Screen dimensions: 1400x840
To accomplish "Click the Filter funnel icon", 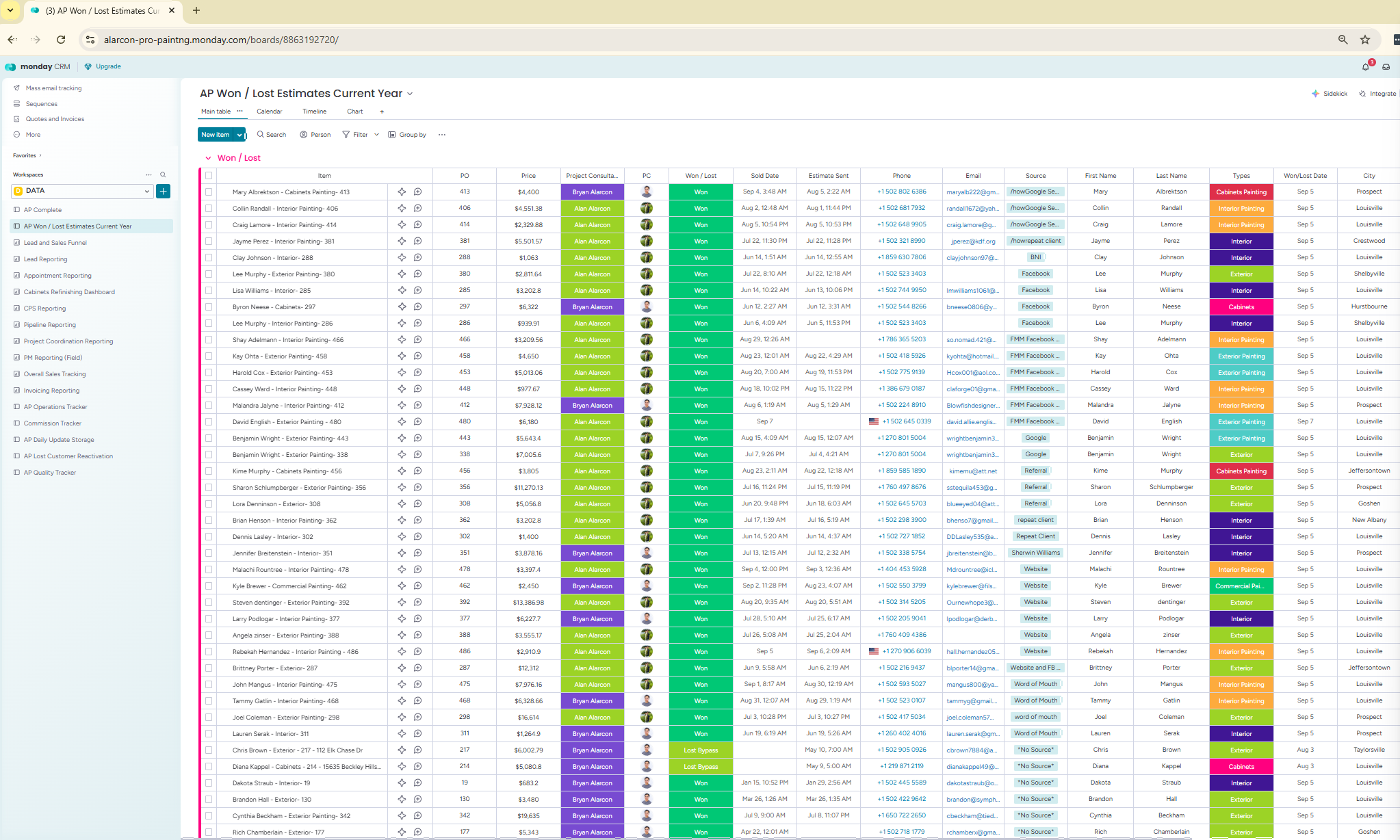I will (346, 135).
